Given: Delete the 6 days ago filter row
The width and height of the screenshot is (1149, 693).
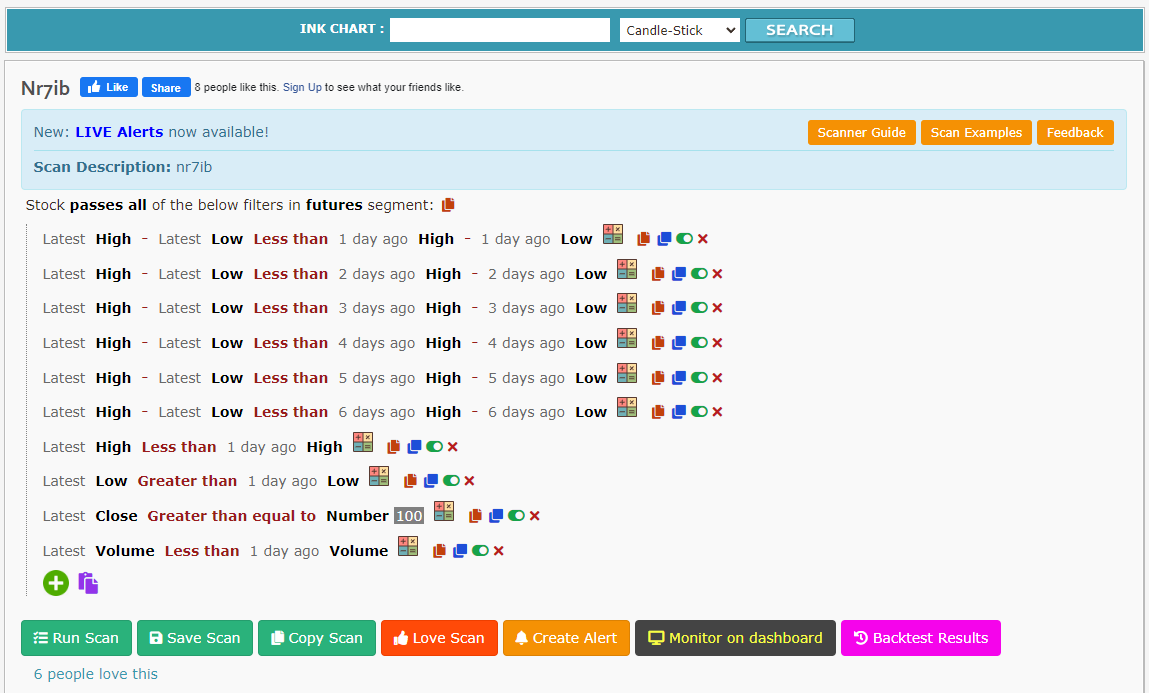Looking at the screenshot, I should coord(717,412).
